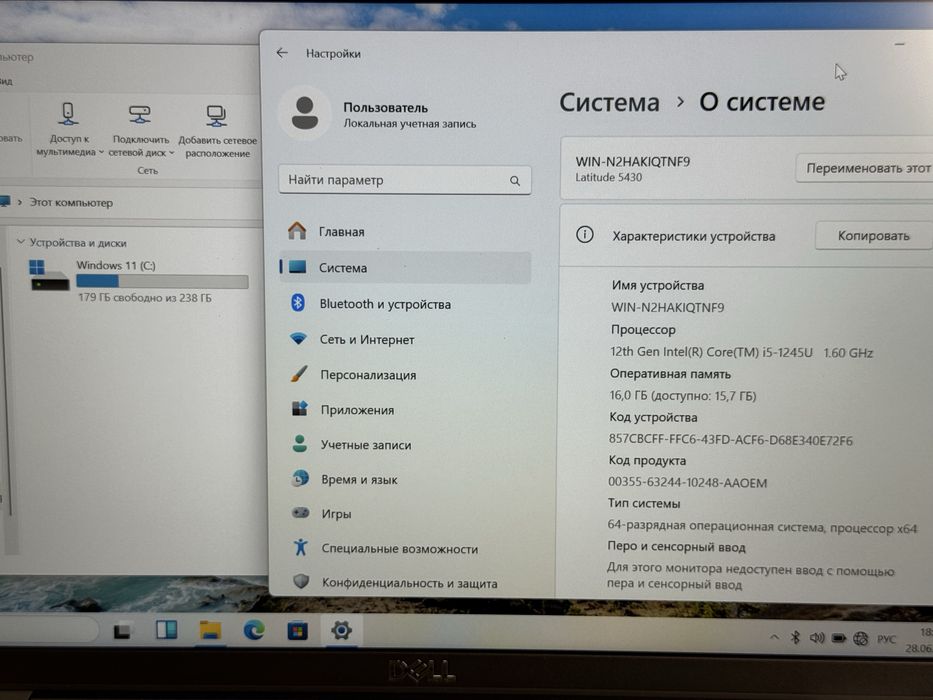Click device name value WIN-N2HAKIQTNF9
The width and height of the screenshot is (933, 700).
[x=668, y=308]
